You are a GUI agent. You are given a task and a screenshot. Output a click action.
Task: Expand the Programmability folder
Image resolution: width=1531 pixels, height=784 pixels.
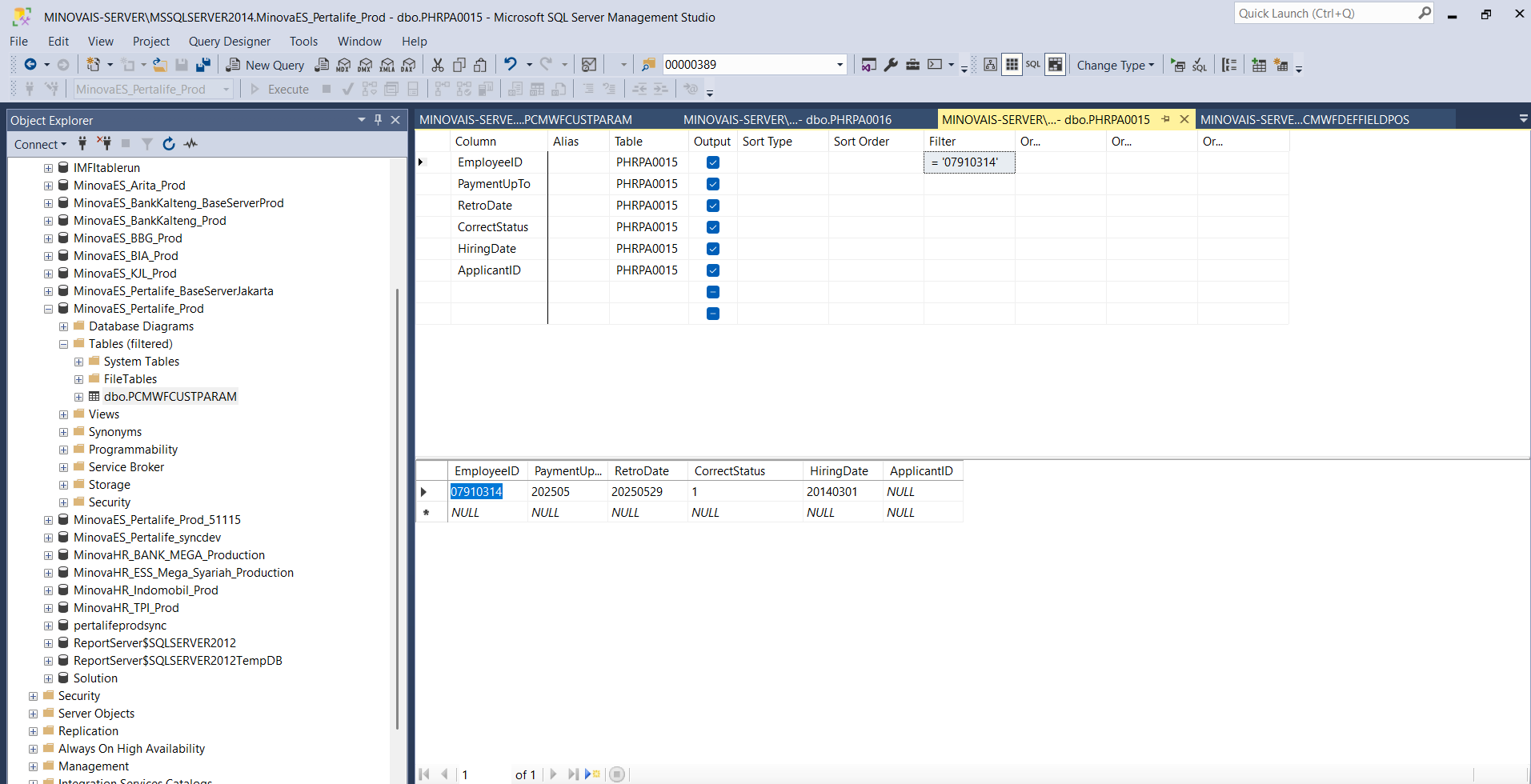click(x=63, y=450)
